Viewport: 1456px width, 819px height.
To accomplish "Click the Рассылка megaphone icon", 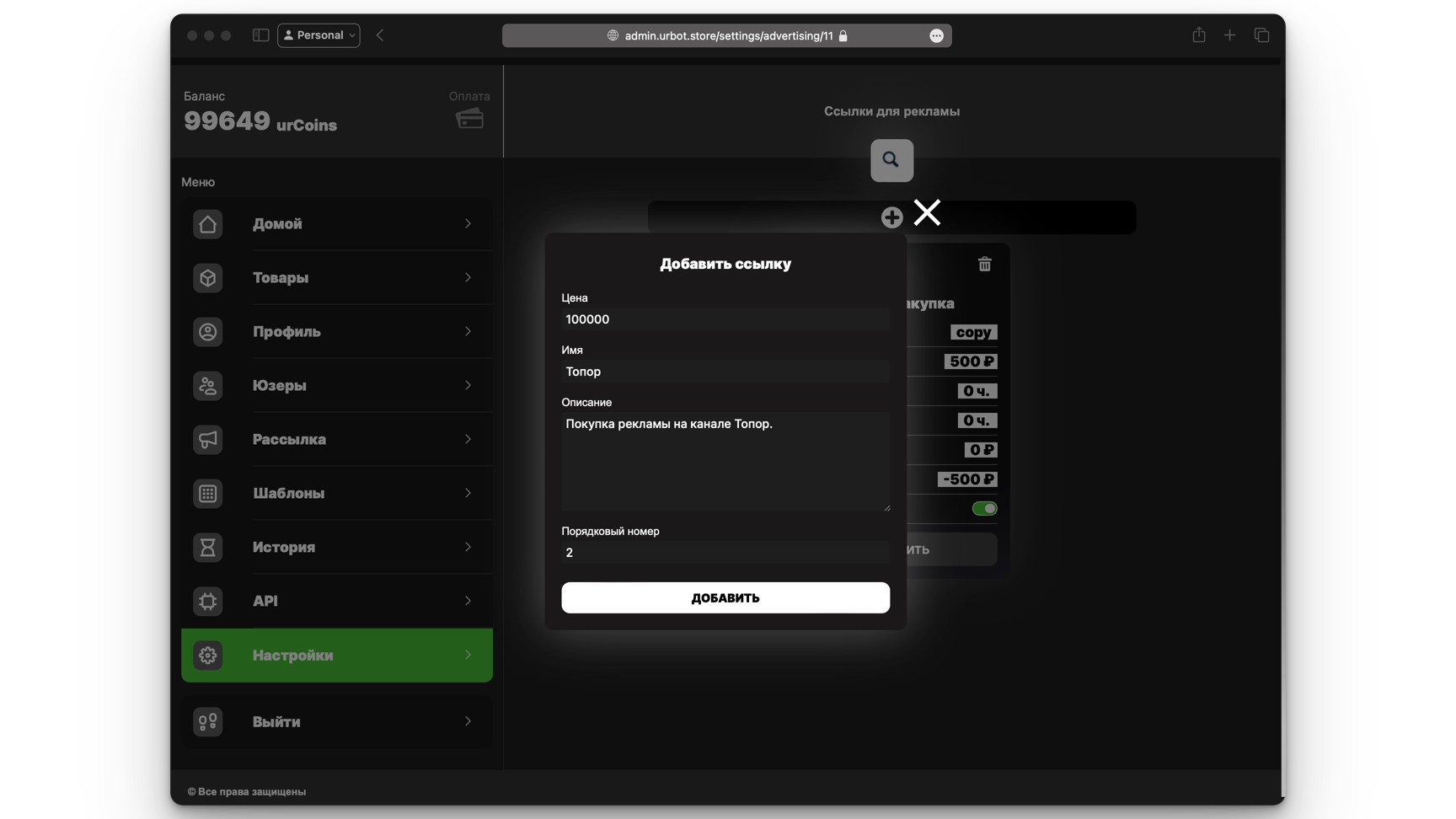I will click(x=207, y=440).
